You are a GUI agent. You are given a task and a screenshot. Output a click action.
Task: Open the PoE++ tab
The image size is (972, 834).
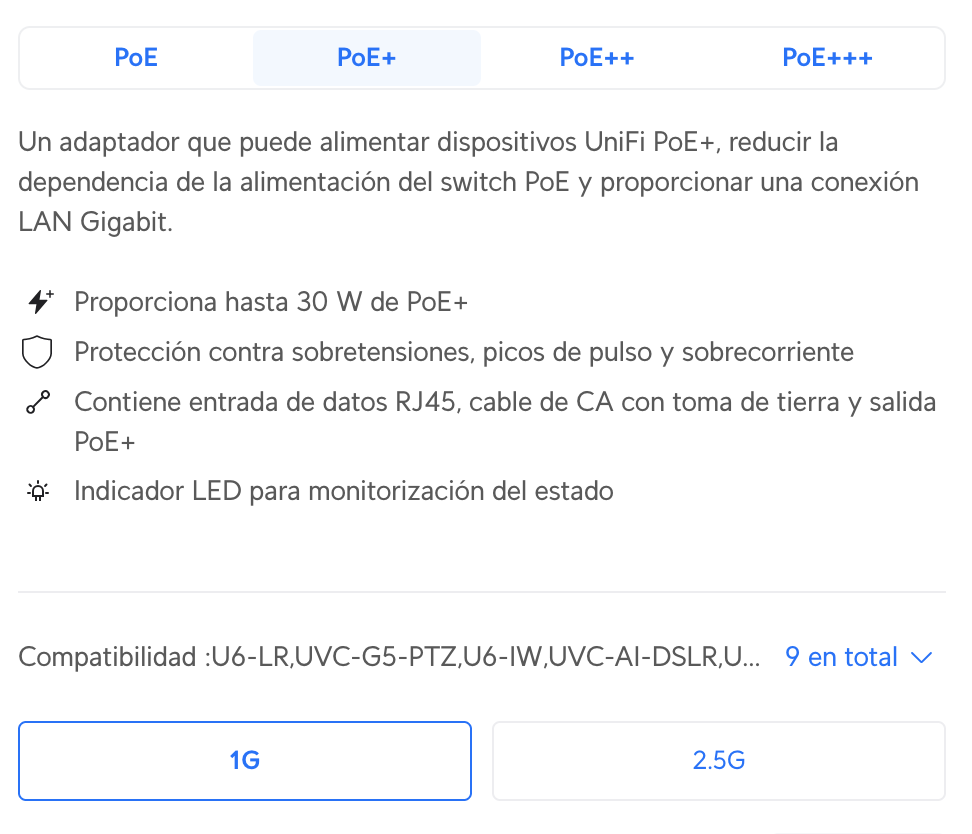[597, 57]
